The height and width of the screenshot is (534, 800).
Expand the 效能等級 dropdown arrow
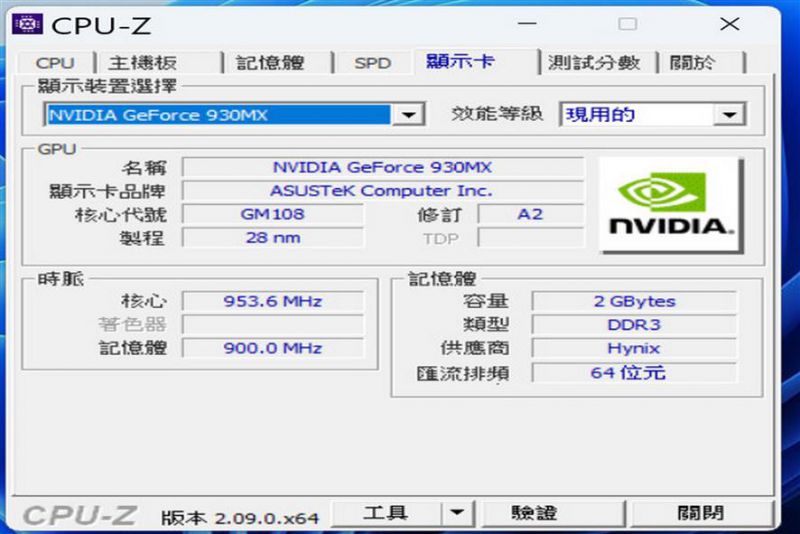[730, 115]
